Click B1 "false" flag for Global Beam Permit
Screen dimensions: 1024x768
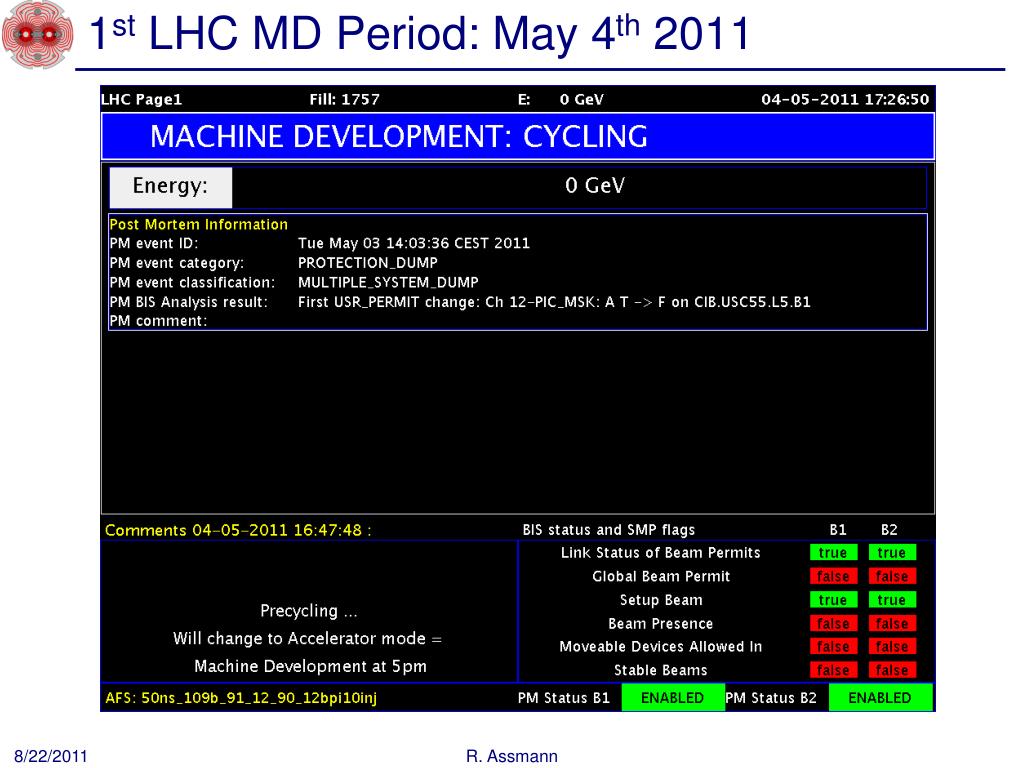(833, 576)
